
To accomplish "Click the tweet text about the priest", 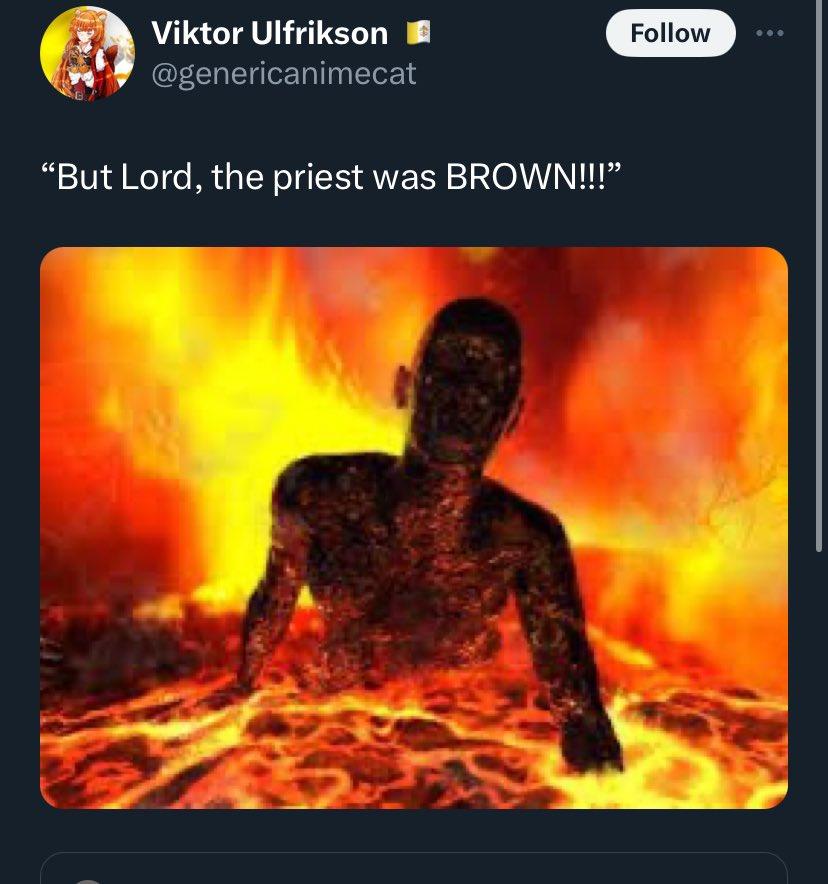I will pyautogui.click(x=339, y=177).
